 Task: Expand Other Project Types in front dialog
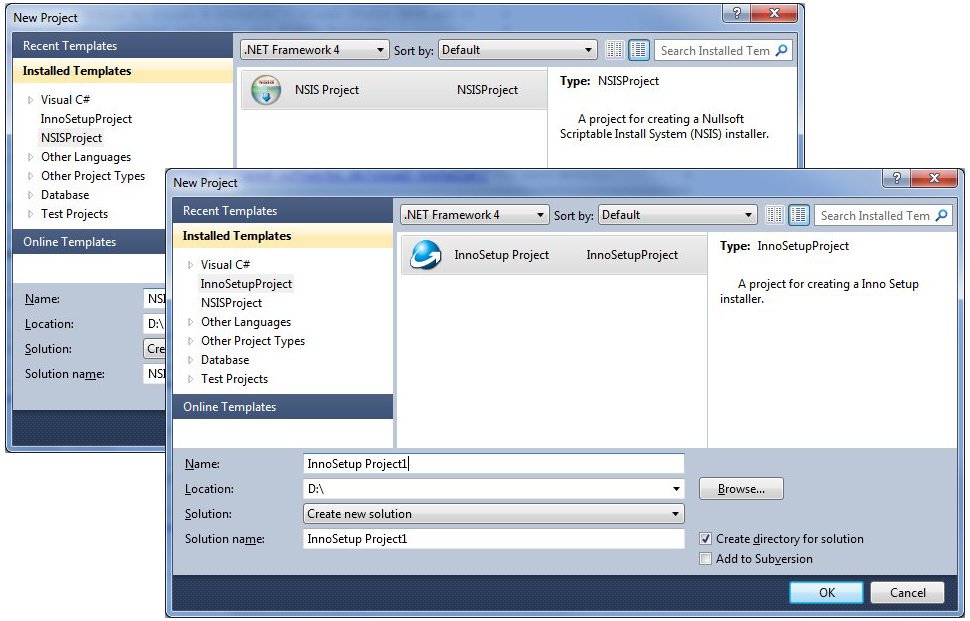click(x=191, y=341)
